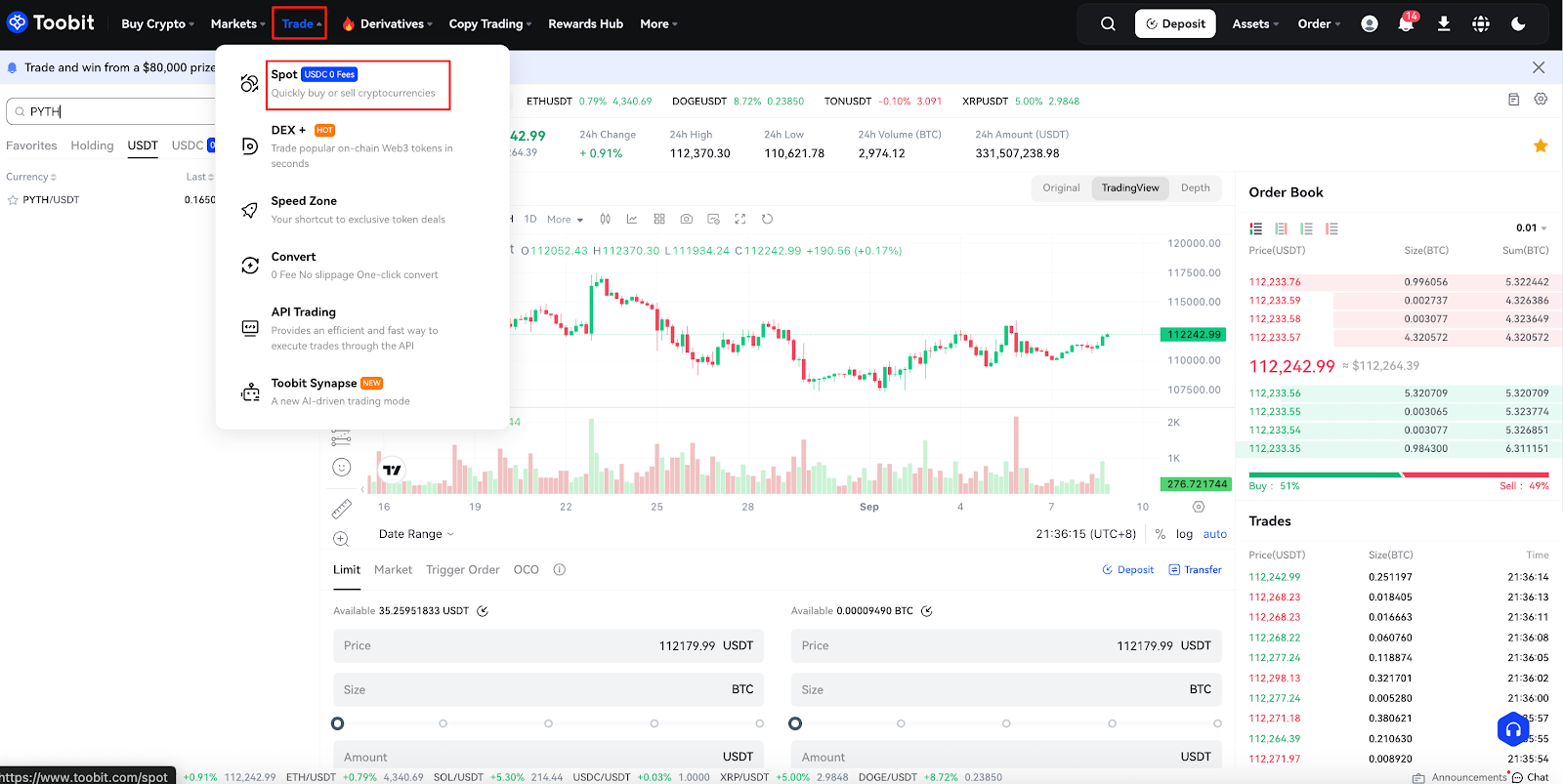Open Rewards Hub link

(x=585, y=23)
